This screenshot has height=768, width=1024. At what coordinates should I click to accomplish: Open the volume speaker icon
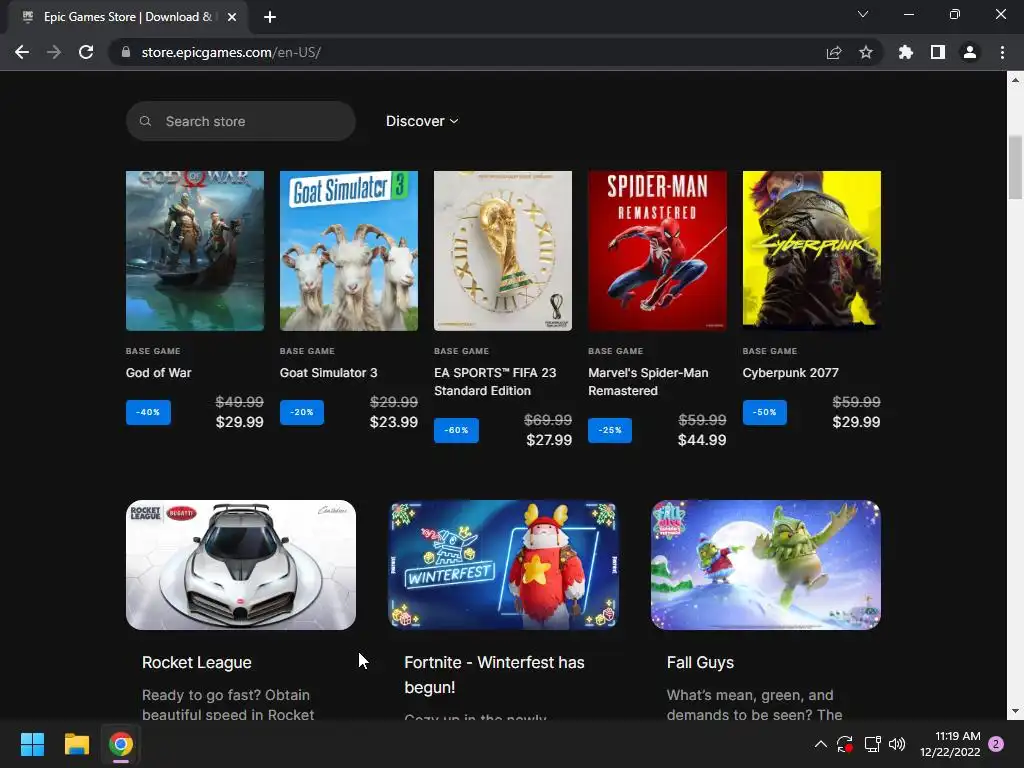[897, 744]
